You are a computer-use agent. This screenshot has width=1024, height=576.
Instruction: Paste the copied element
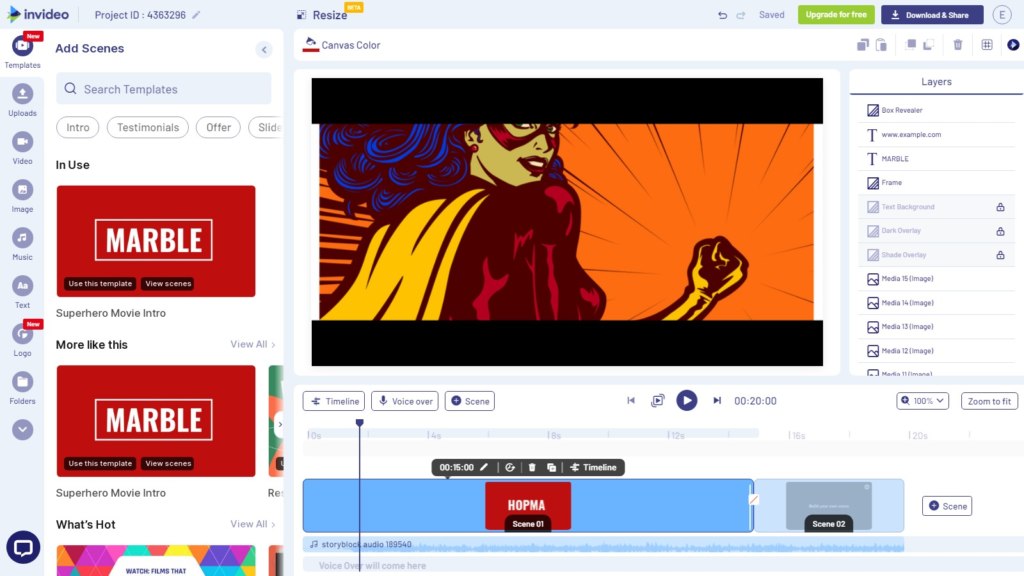pyautogui.click(x=881, y=44)
